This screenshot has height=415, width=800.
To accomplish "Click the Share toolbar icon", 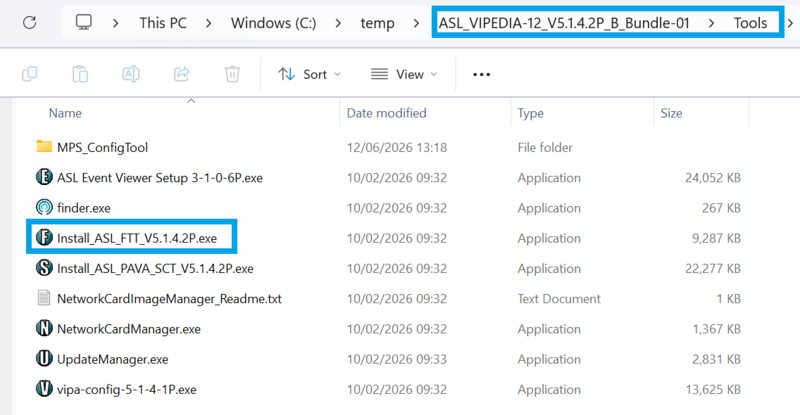I will pos(182,74).
